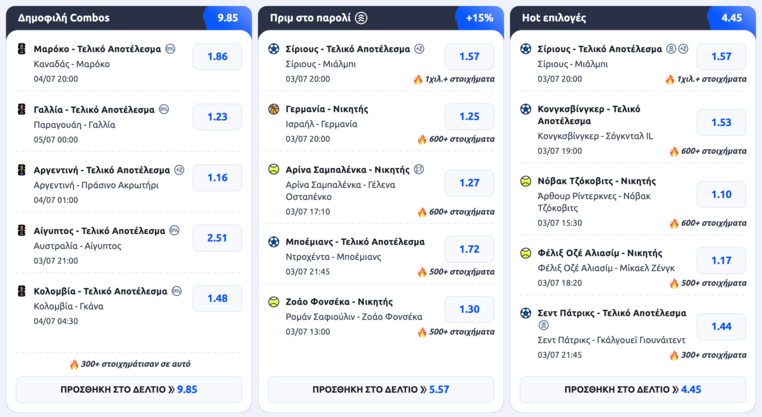Click tennis ball icon beside Νόβακ Τζόκοβιτς

(525, 181)
